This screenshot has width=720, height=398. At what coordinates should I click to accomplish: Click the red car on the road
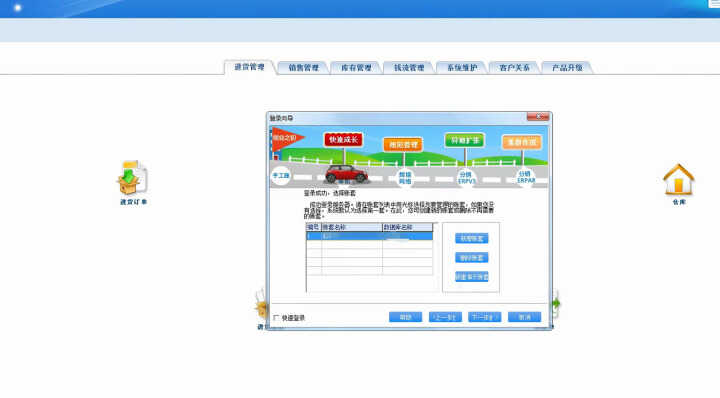coord(346,174)
